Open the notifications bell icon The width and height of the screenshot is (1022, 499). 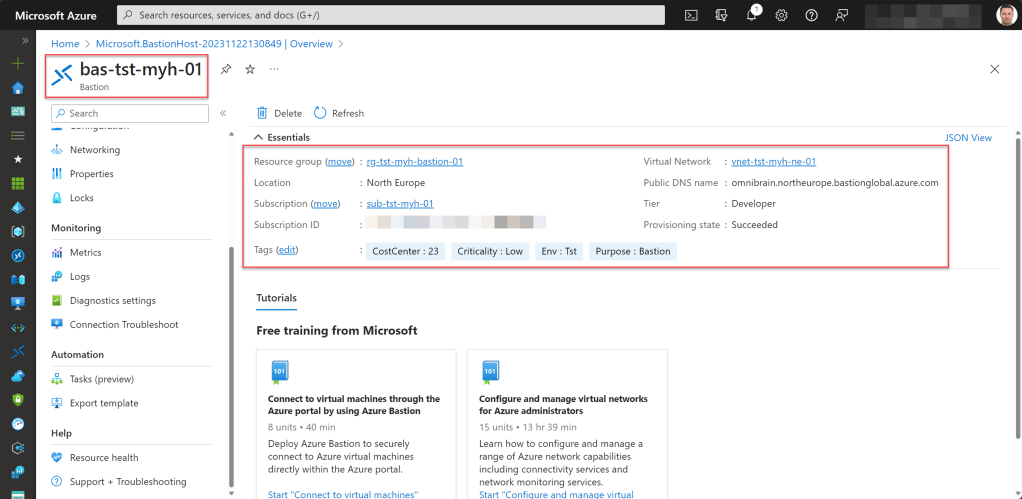click(751, 15)
